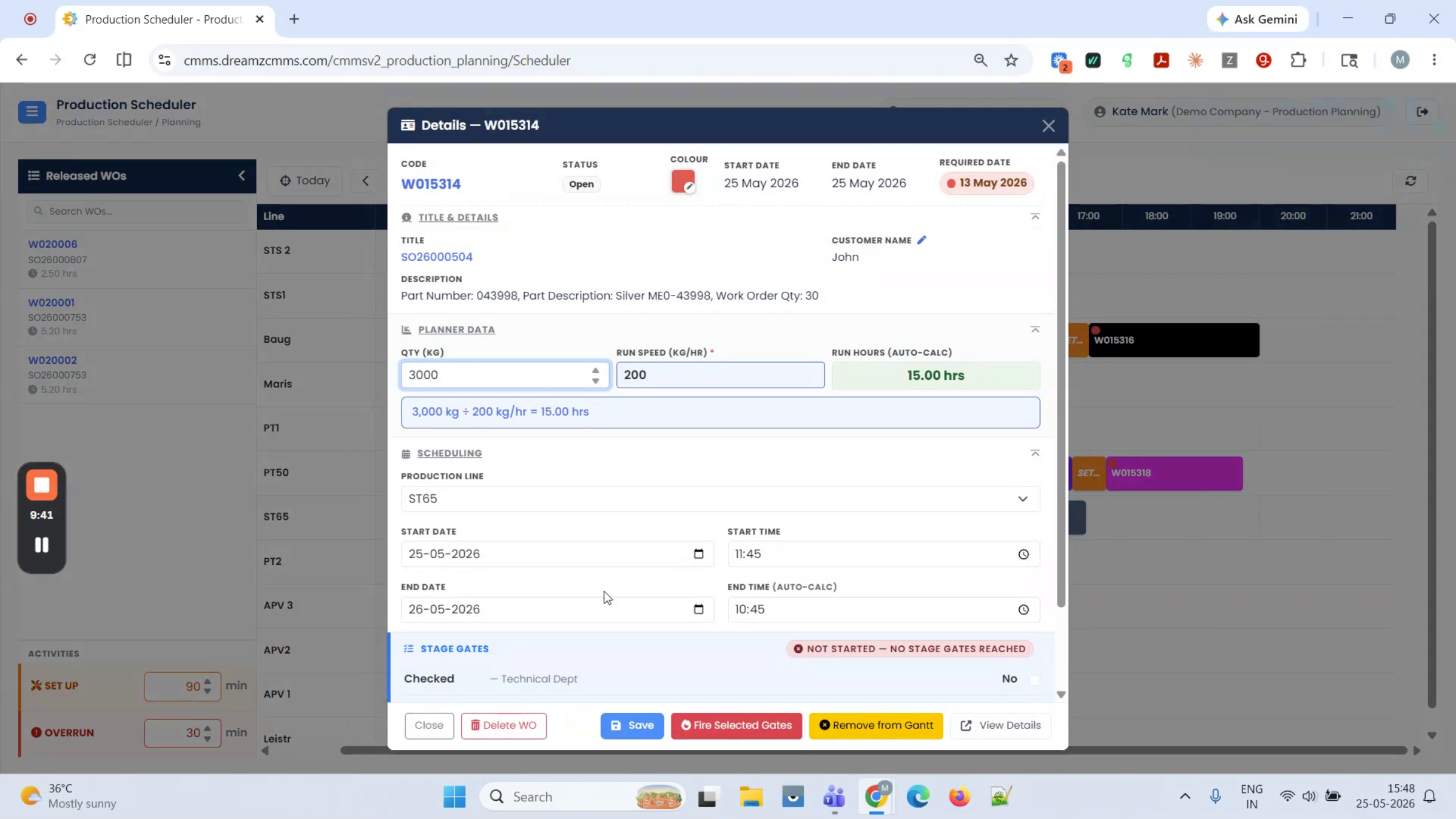Screen dimensions: 1456x819
Task: Open the Adobe Acrobat extension icon
Action: pos(1161,60)
